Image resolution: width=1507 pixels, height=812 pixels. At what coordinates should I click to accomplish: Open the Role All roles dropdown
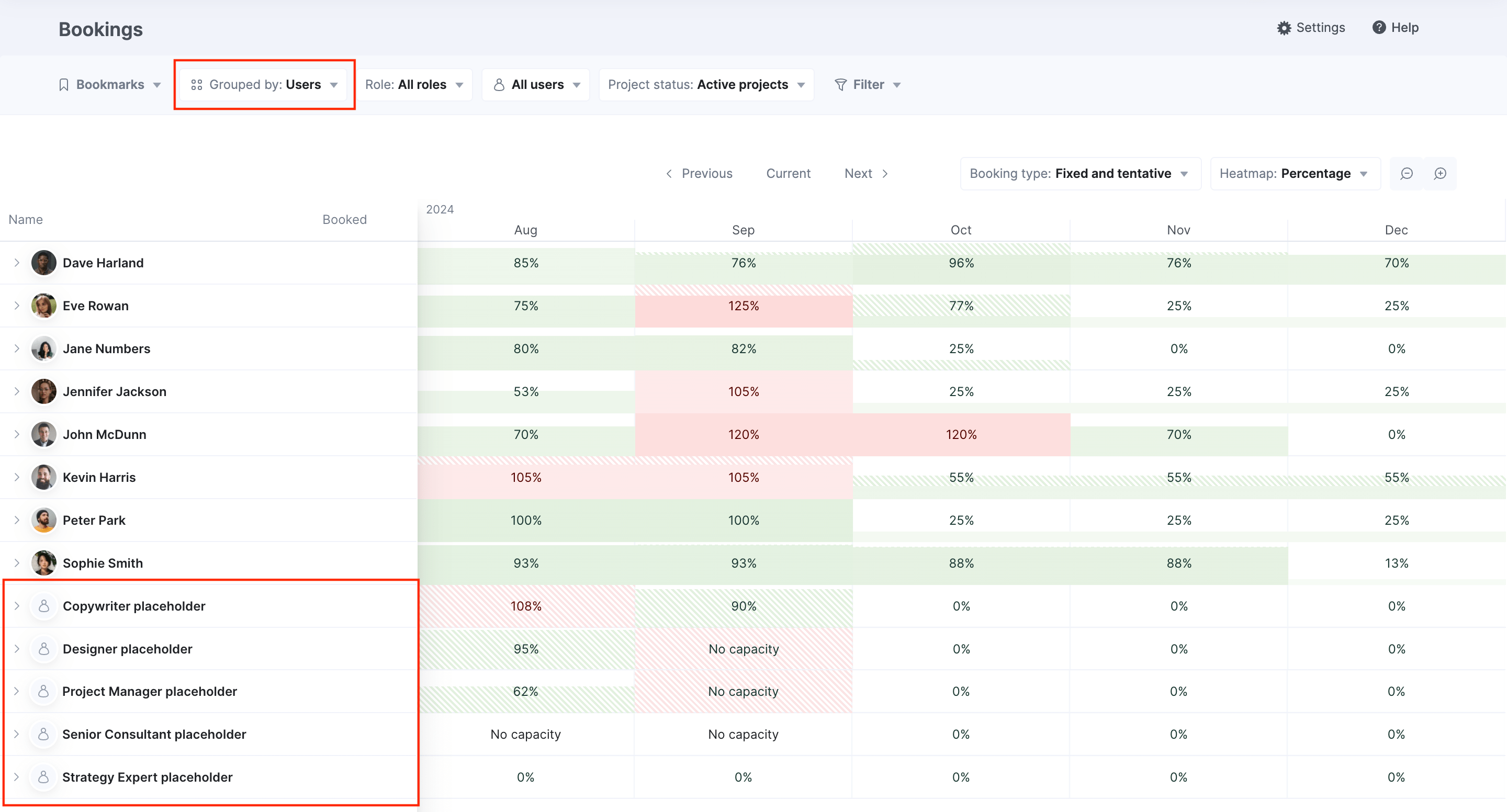click(415, 84)
